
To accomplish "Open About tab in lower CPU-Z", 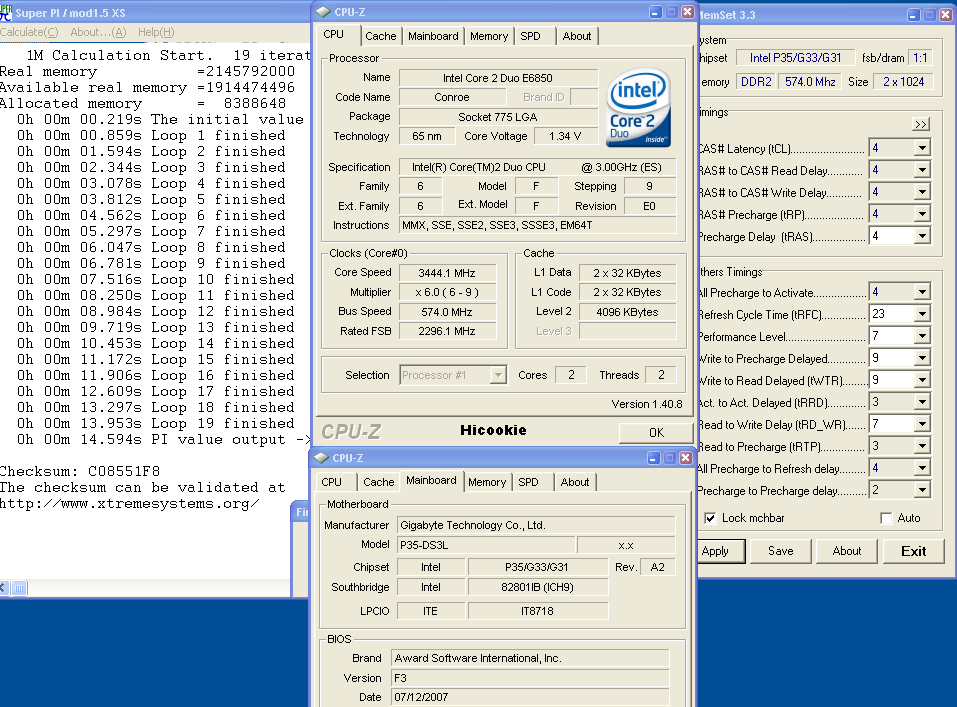I will [x=575, y=482].
